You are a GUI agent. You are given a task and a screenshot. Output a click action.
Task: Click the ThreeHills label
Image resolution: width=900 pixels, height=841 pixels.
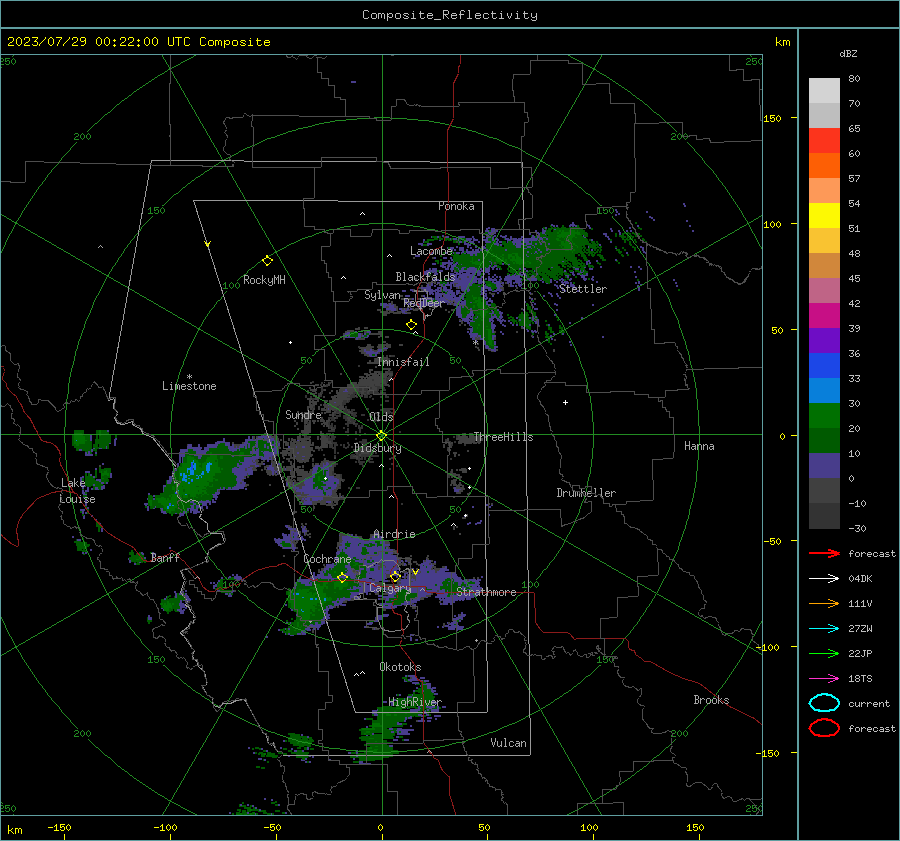click(503, 437)
